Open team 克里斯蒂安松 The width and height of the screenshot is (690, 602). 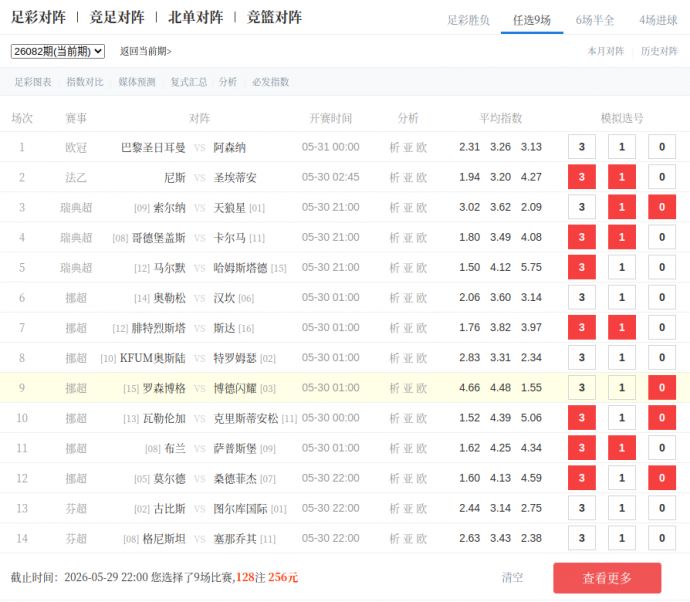click(246, 418)
